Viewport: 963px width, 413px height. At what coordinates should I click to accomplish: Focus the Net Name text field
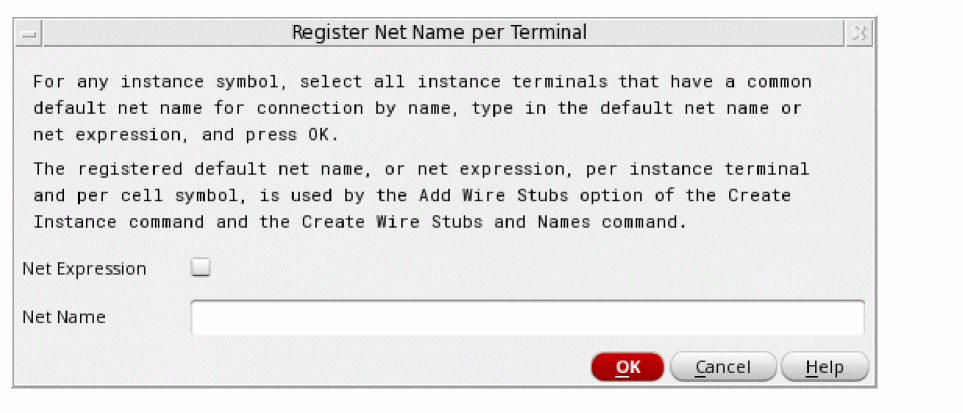click(x=527, y=317)
